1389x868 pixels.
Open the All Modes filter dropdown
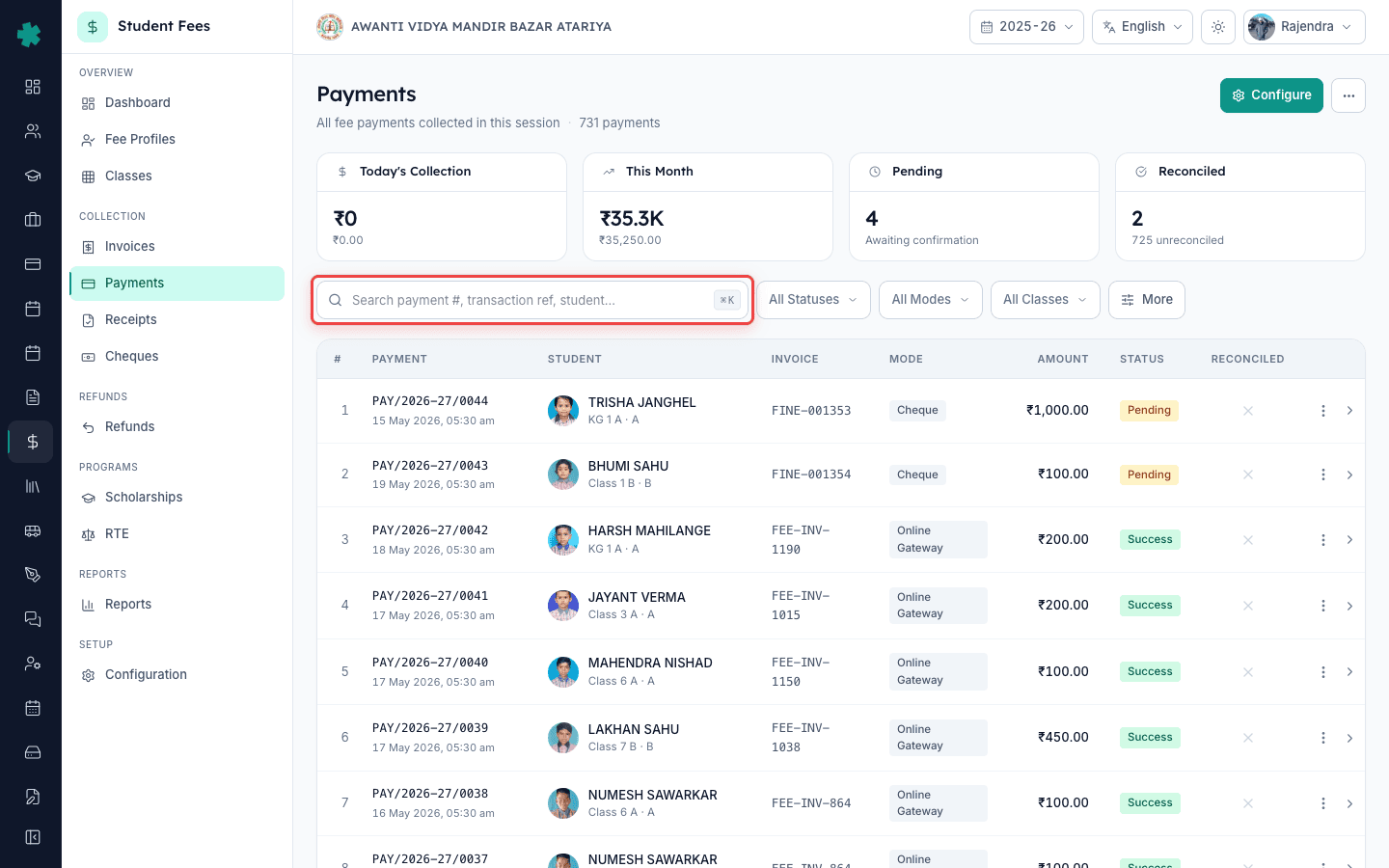point(931,300)
